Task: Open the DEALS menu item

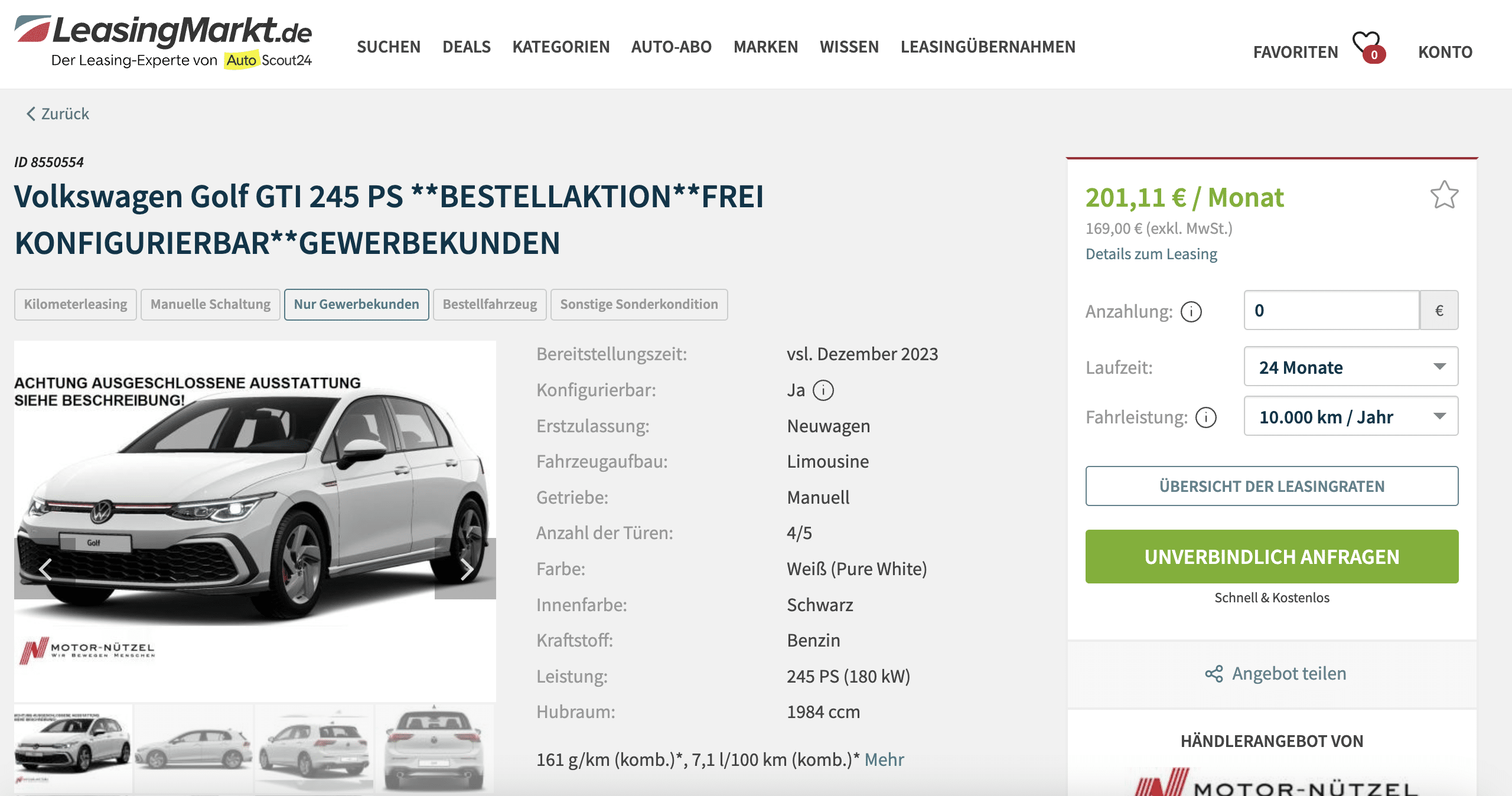Action: tap(467, 47)
